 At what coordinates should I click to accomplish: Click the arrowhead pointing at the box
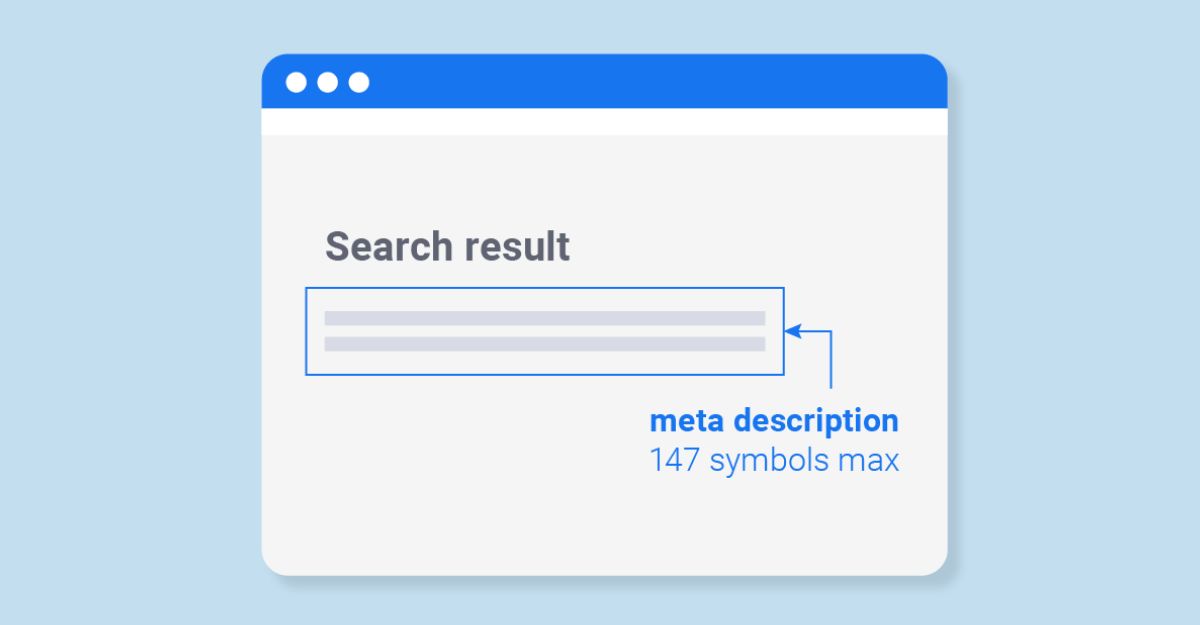point(792,331)
